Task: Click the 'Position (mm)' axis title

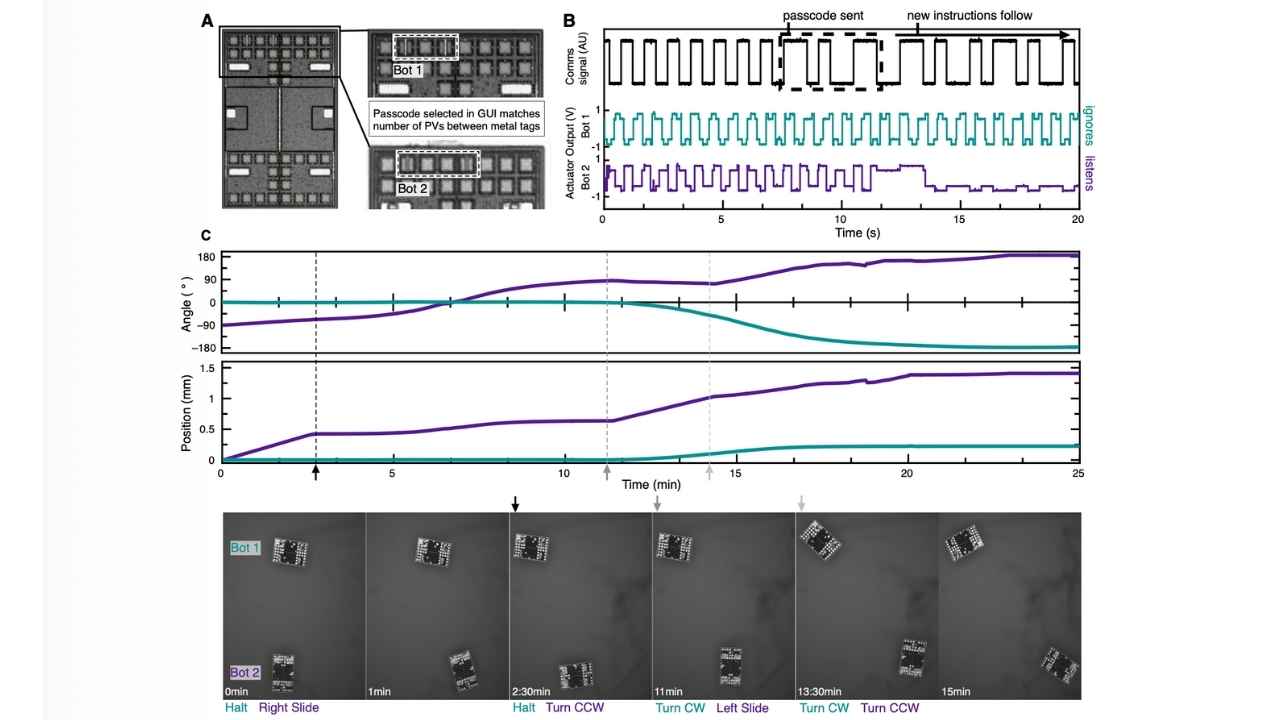Action: pyautogui.click(x=186, y=411)
